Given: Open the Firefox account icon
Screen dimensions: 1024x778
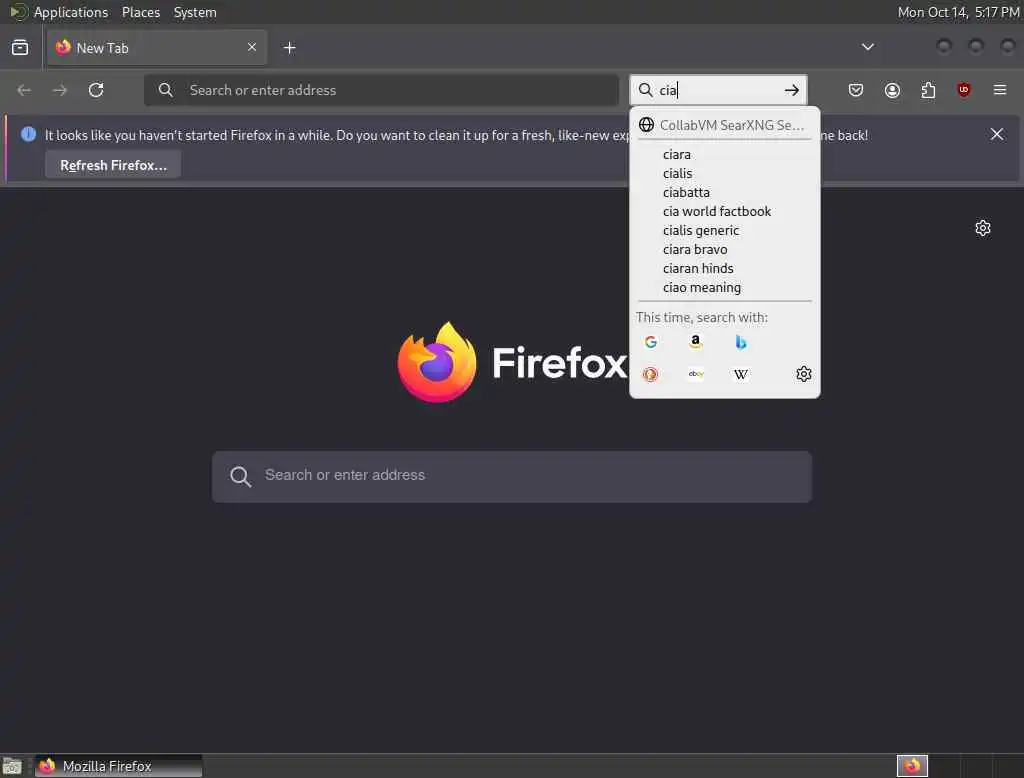Looking at the screenshot, I should click(892, 90).
